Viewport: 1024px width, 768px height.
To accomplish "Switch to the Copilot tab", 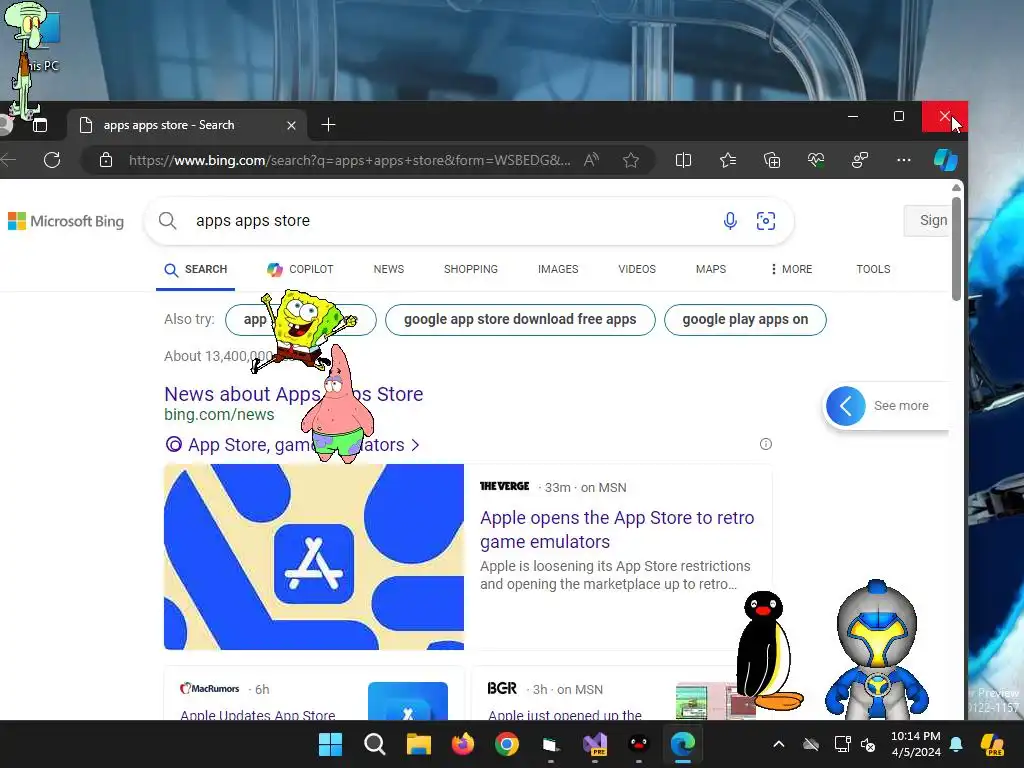I will pos(300,269).
